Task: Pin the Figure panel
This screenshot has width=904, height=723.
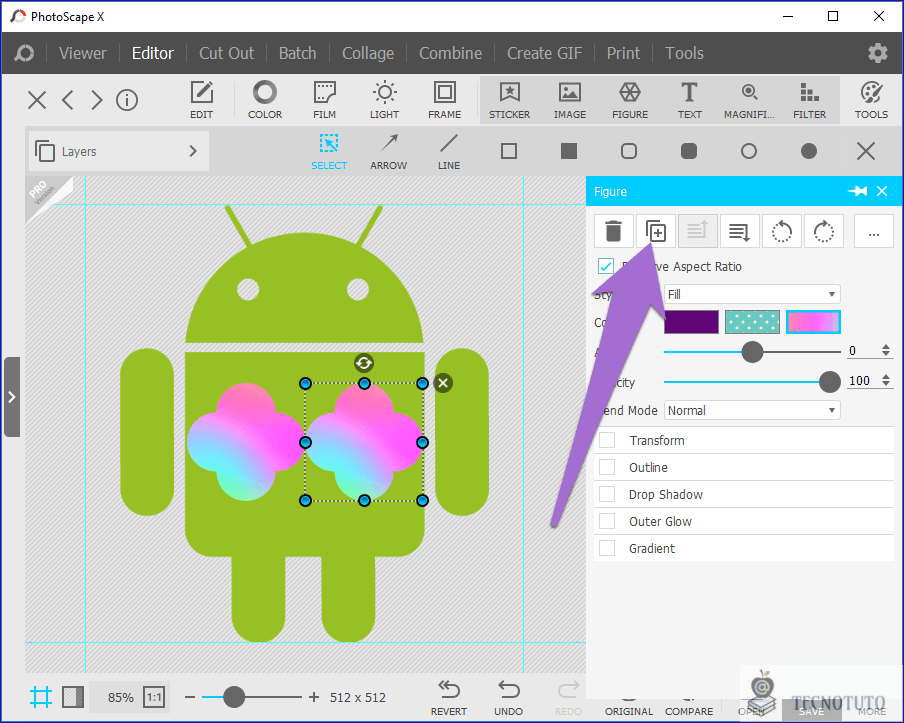Action: [x=857, y=191]
